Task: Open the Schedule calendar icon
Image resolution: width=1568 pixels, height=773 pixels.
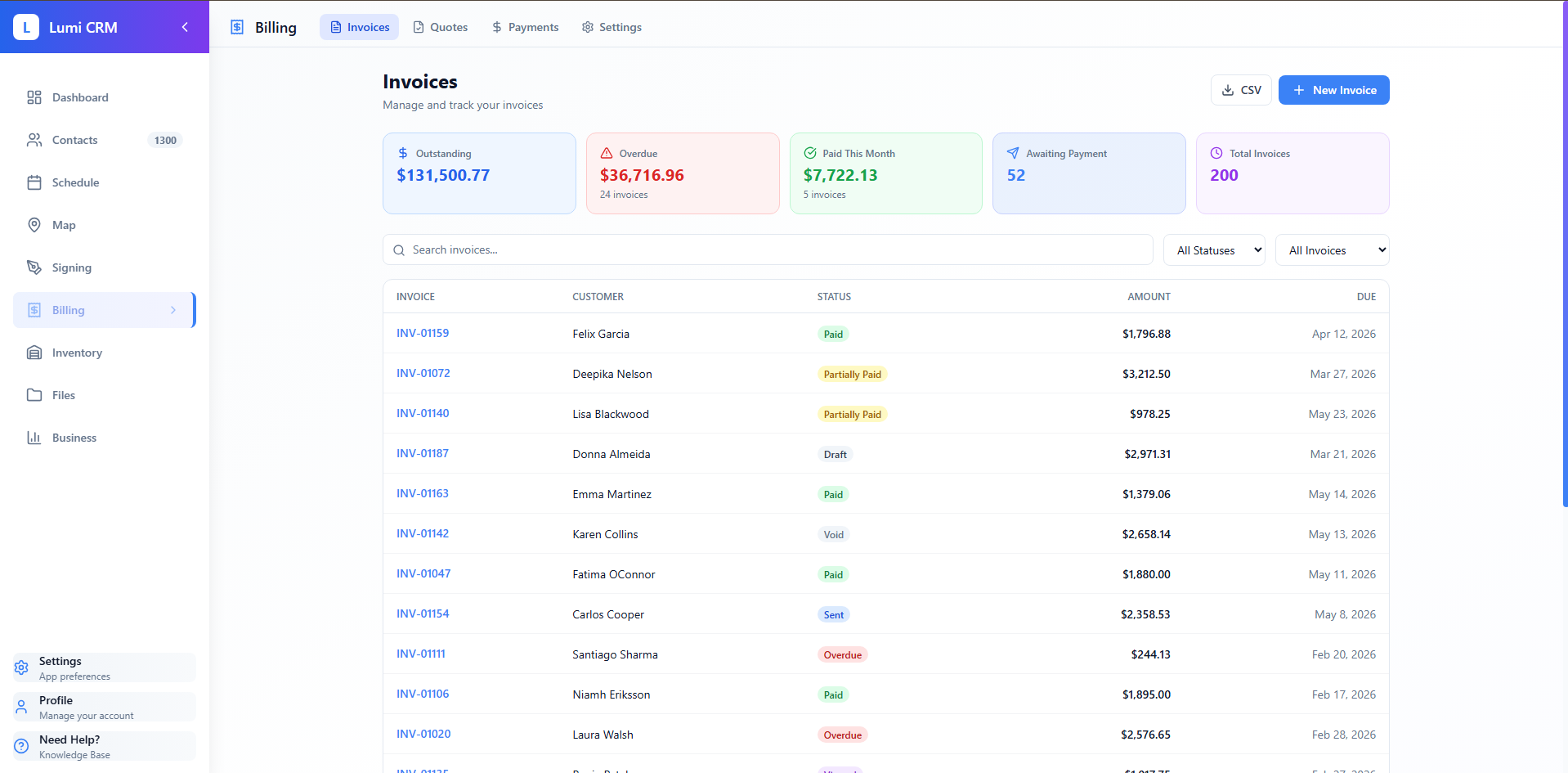Action: (34, 182)
